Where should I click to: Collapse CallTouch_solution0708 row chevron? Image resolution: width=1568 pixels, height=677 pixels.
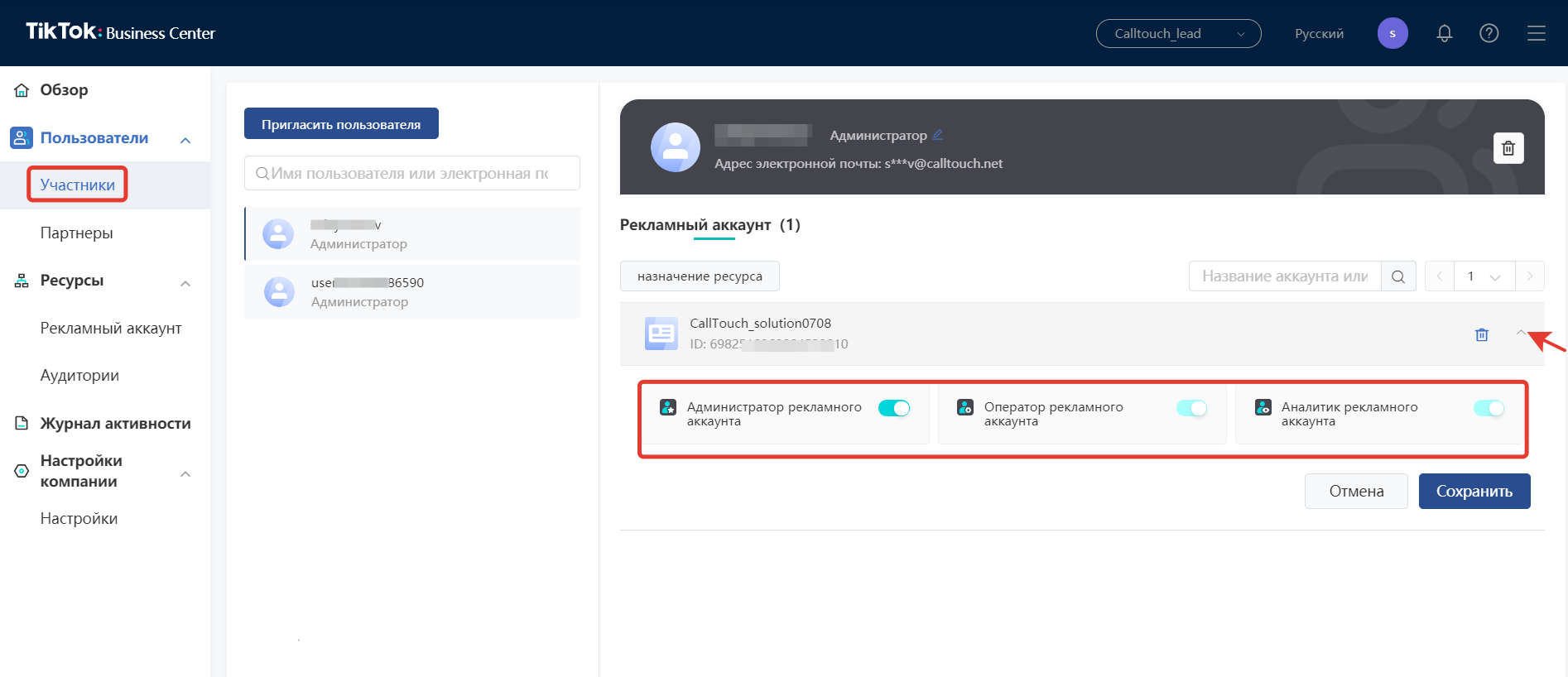click(x=1521, y=333)
